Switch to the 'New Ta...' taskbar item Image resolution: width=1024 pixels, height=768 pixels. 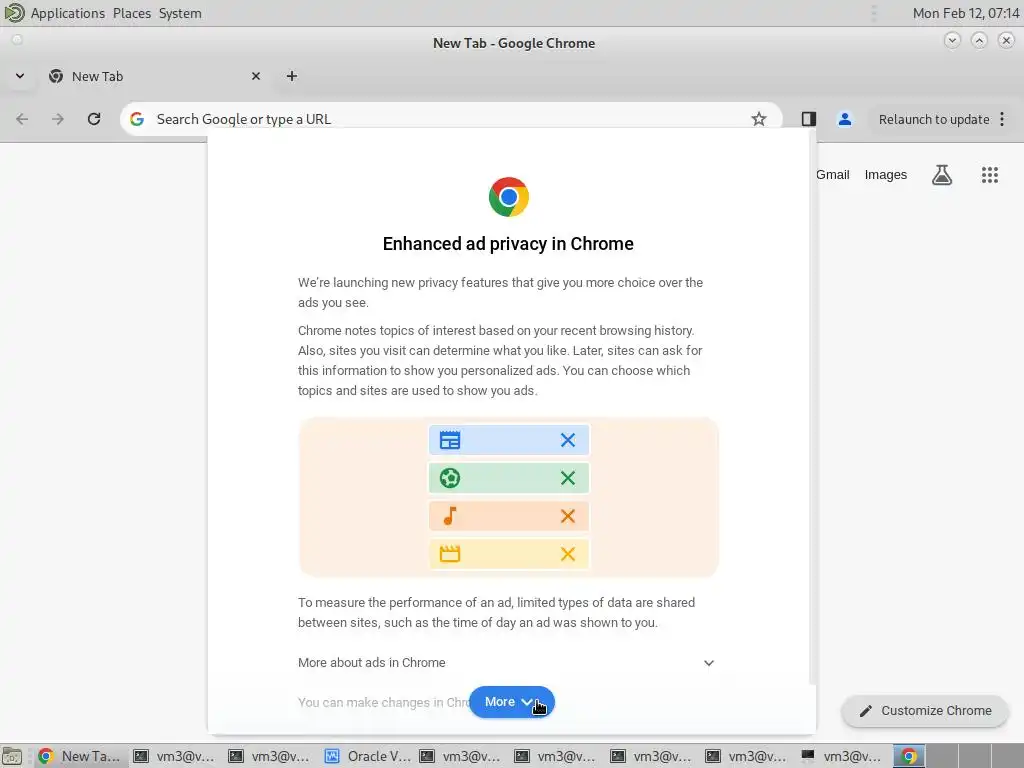coord(80,756)
